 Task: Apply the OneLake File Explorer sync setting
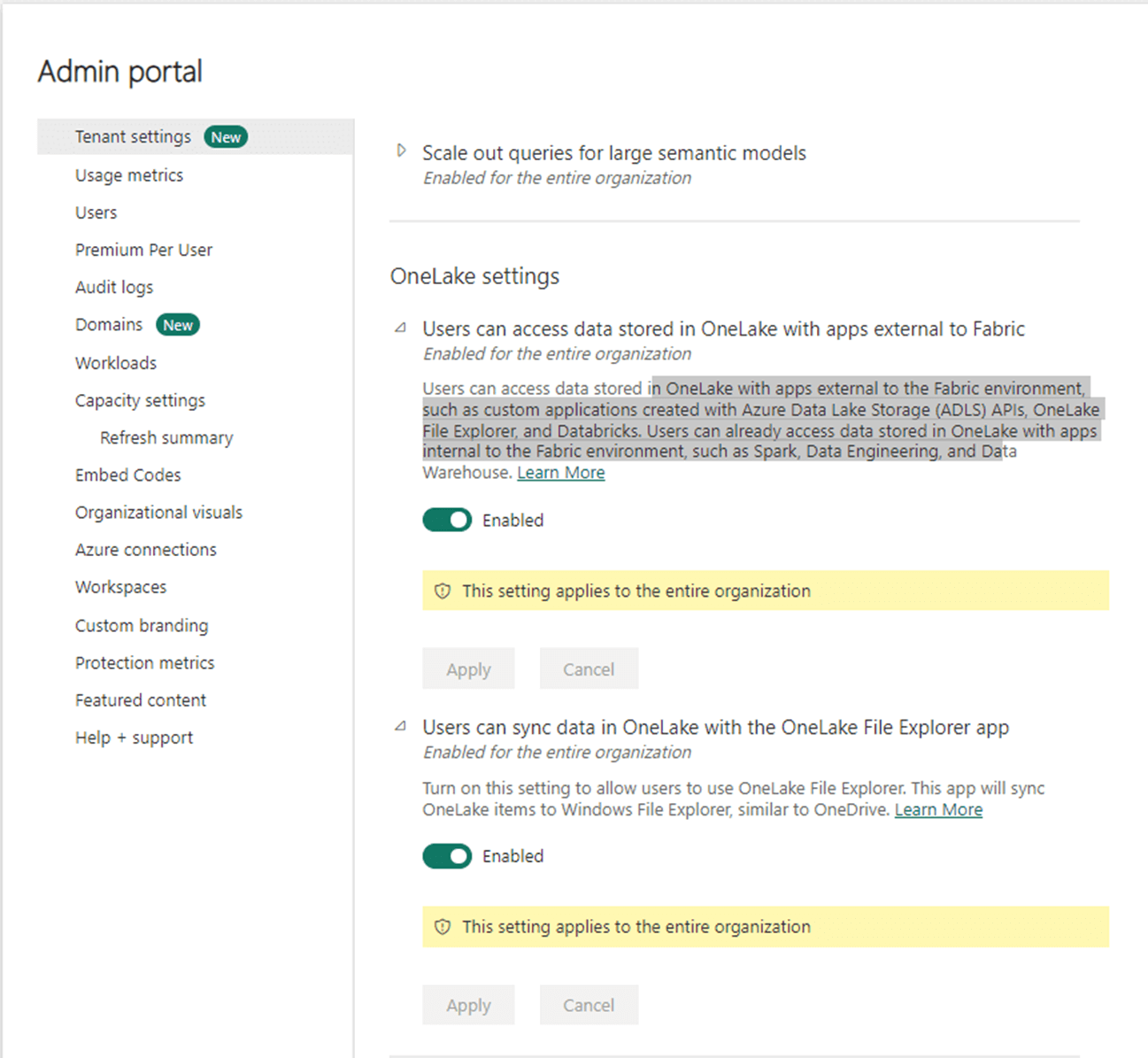468,1005
